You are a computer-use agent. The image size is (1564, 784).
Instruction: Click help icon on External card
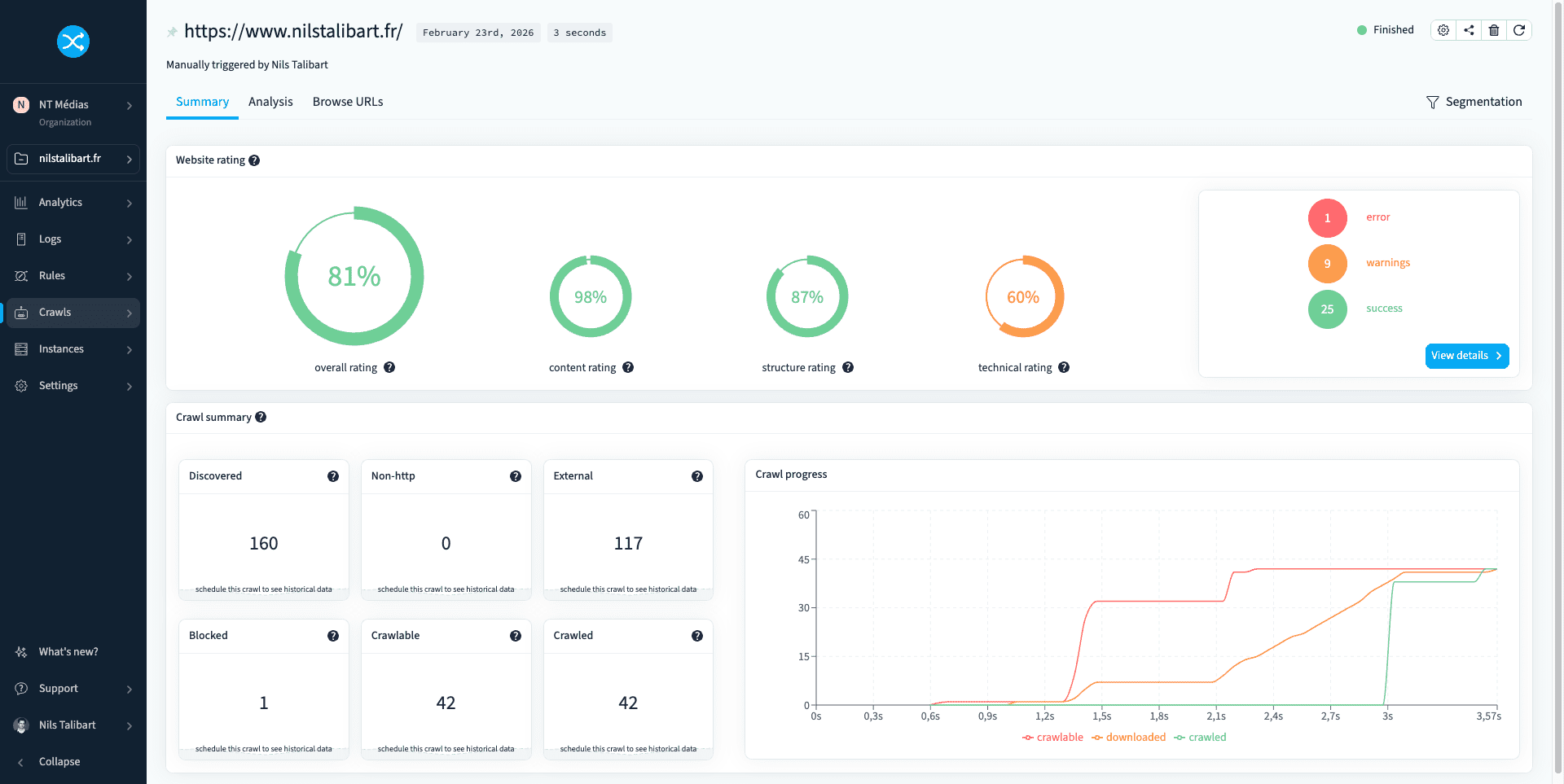point(697,476)
